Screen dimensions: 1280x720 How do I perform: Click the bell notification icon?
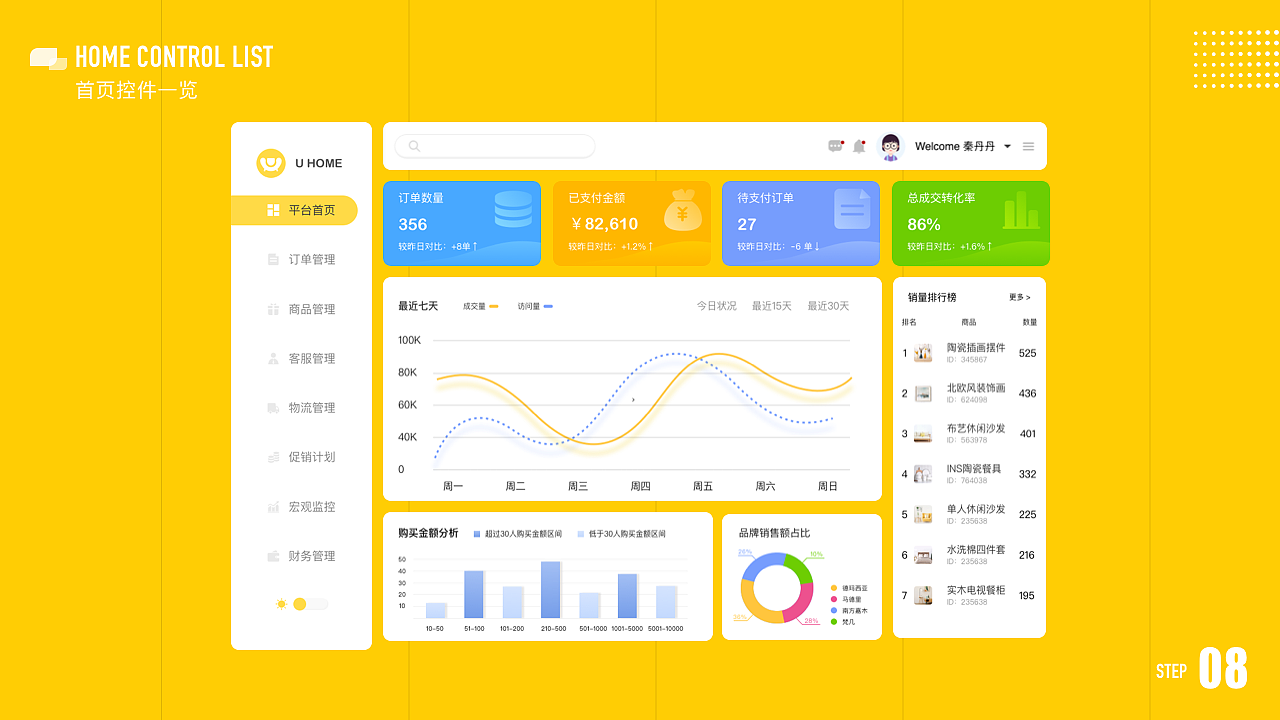(x=858, y=146)
